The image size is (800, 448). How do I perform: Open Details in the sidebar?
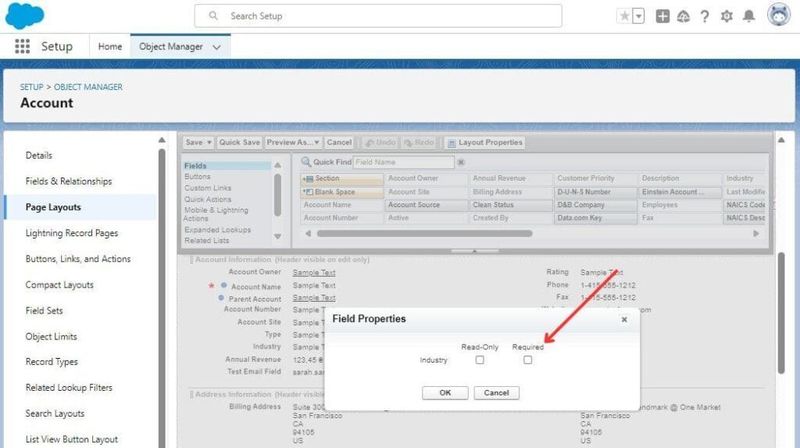pyautogui.click(x=39, y=155)
